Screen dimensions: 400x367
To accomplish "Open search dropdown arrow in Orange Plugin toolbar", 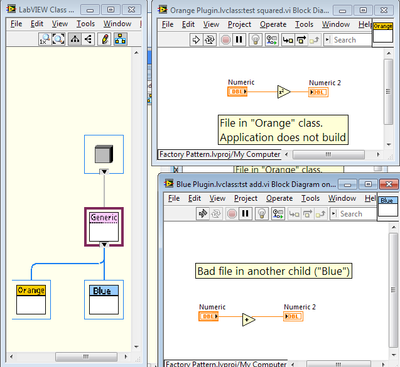I will 327,40.
